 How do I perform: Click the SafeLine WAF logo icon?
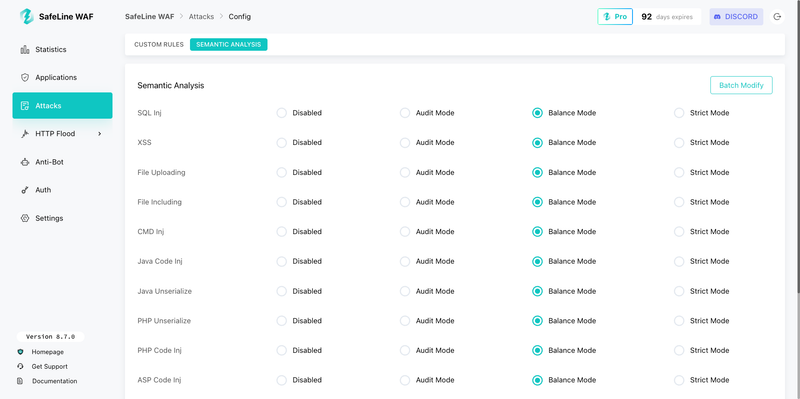[x=27, y=16]
